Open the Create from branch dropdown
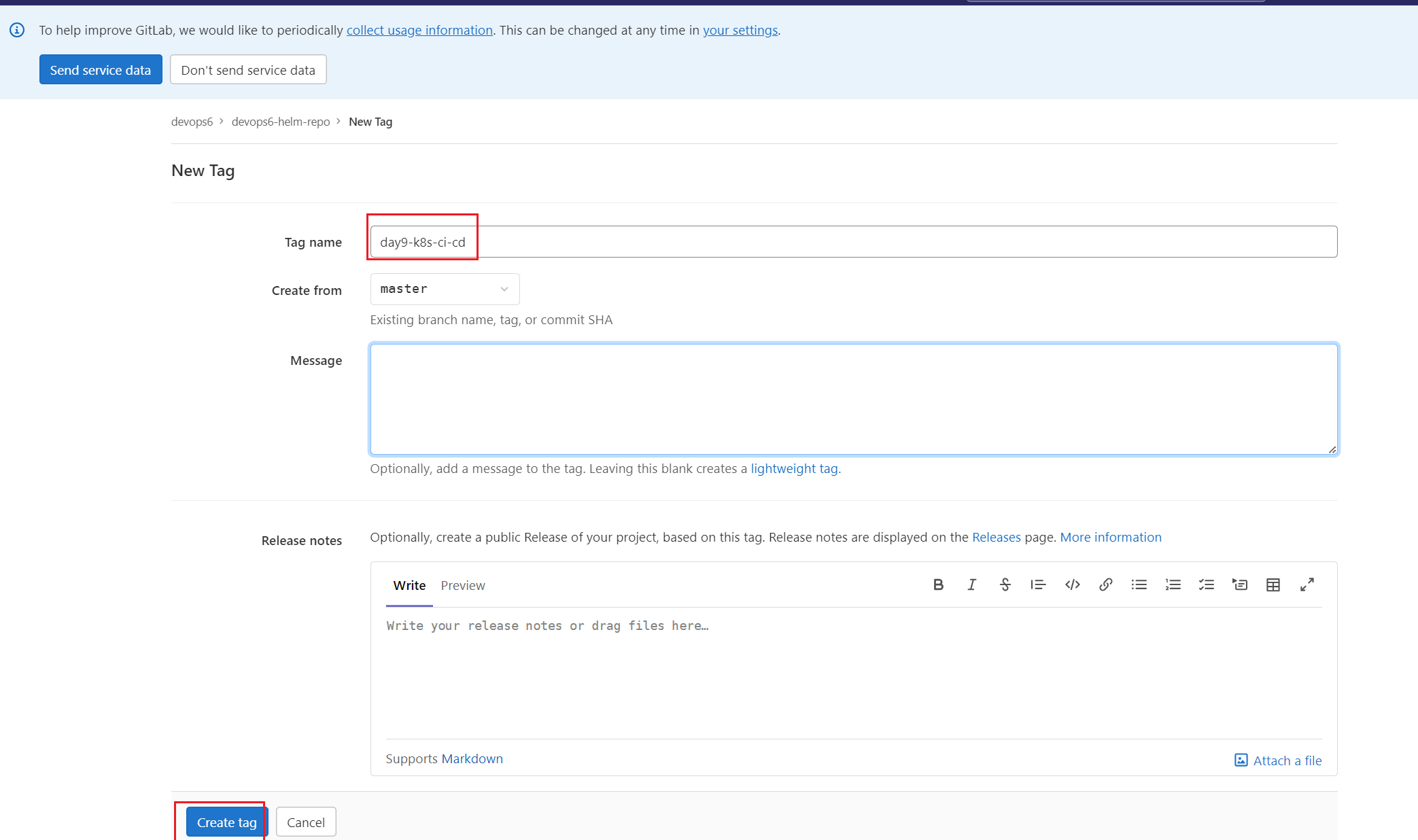The image size is (1418, 840). coord(445,289)
